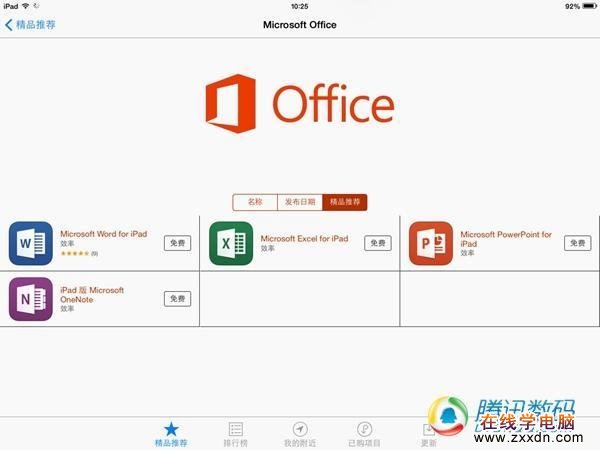
Task: Open the 已购项目 purchased tab
Action: point(364,435)
